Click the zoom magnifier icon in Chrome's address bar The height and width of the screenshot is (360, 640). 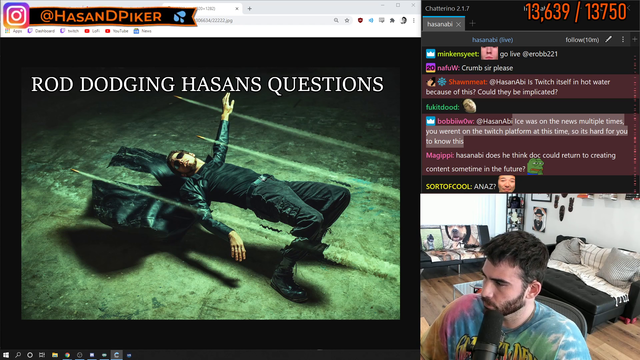click(x=336, y=20)
